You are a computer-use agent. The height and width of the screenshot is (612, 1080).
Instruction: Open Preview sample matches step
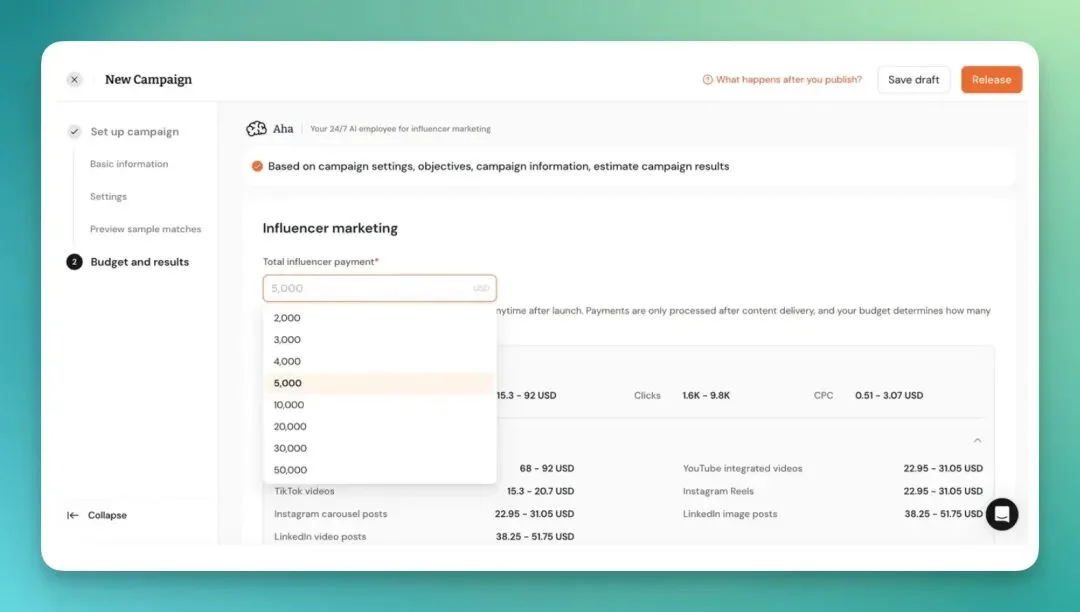click(145, 229)
